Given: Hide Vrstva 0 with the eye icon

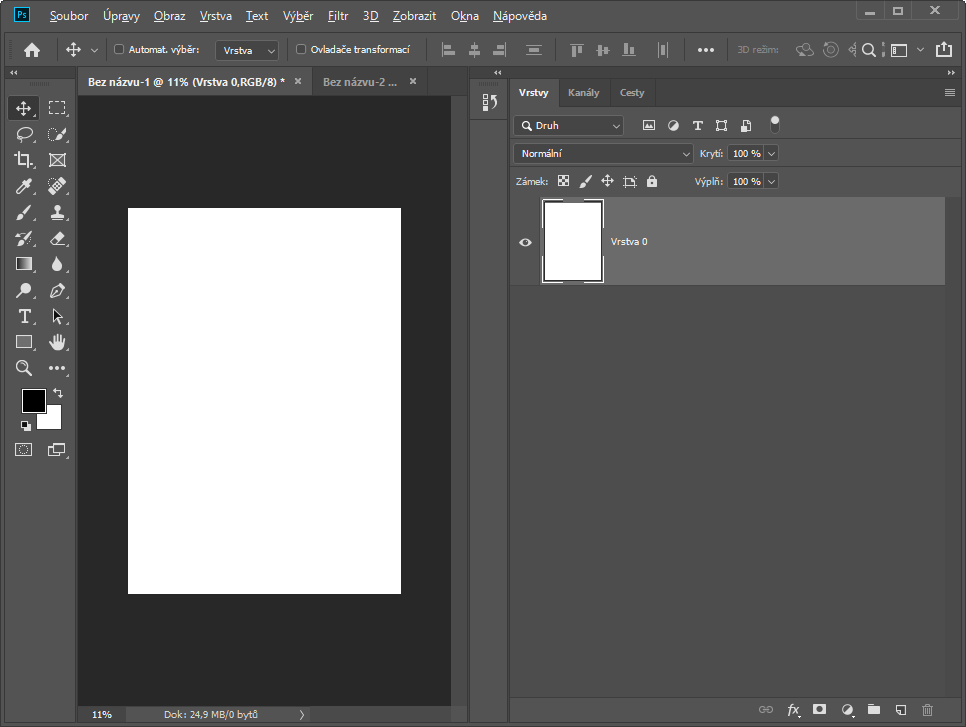Looking at the screenshot, I should tap(526, 242).
